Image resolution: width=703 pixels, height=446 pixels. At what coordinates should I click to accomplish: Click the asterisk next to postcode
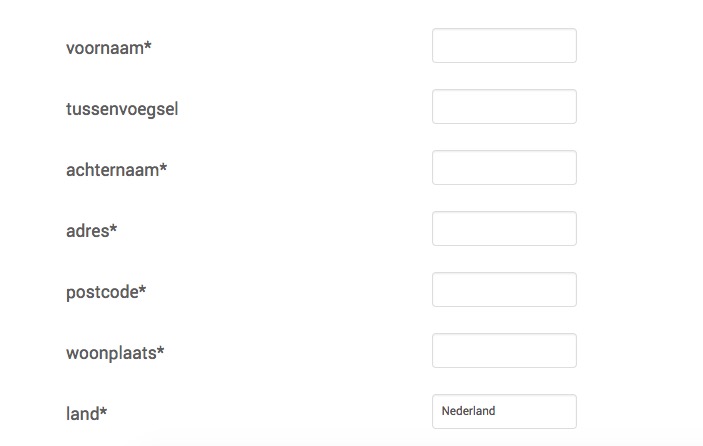[x=142, y=290]
